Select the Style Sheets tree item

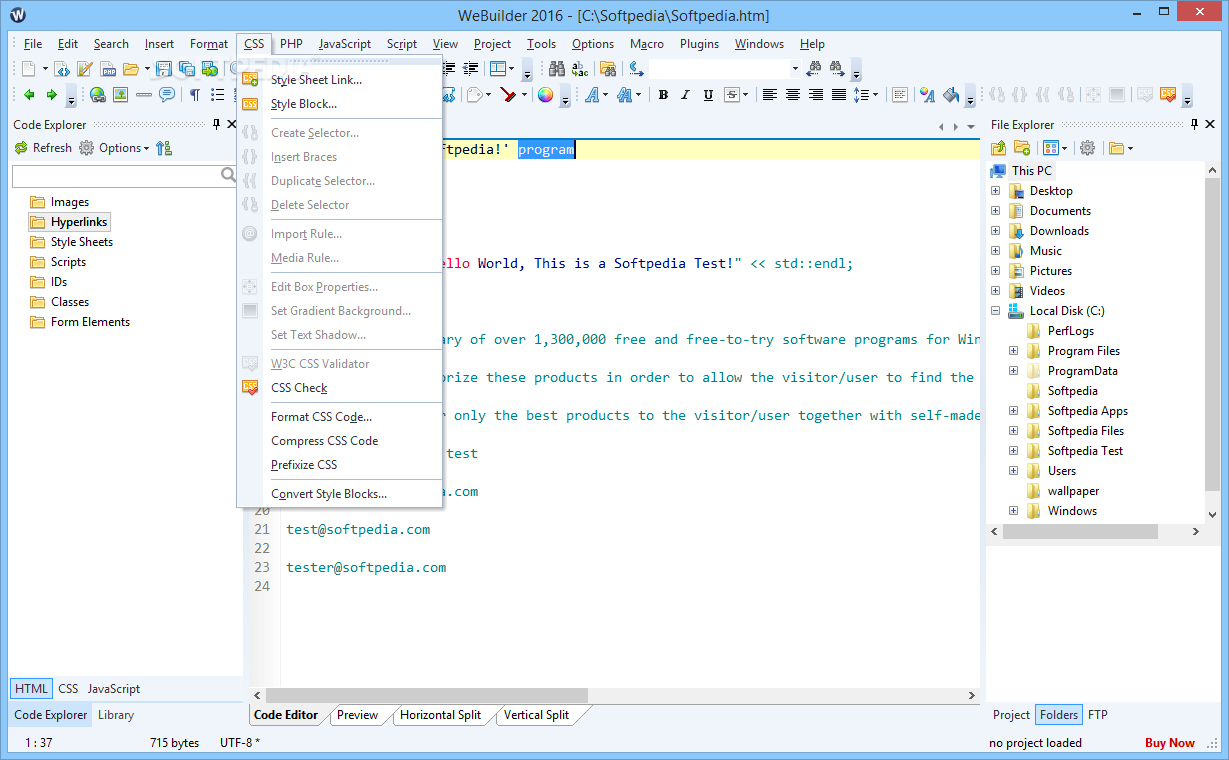pos(82,242)
